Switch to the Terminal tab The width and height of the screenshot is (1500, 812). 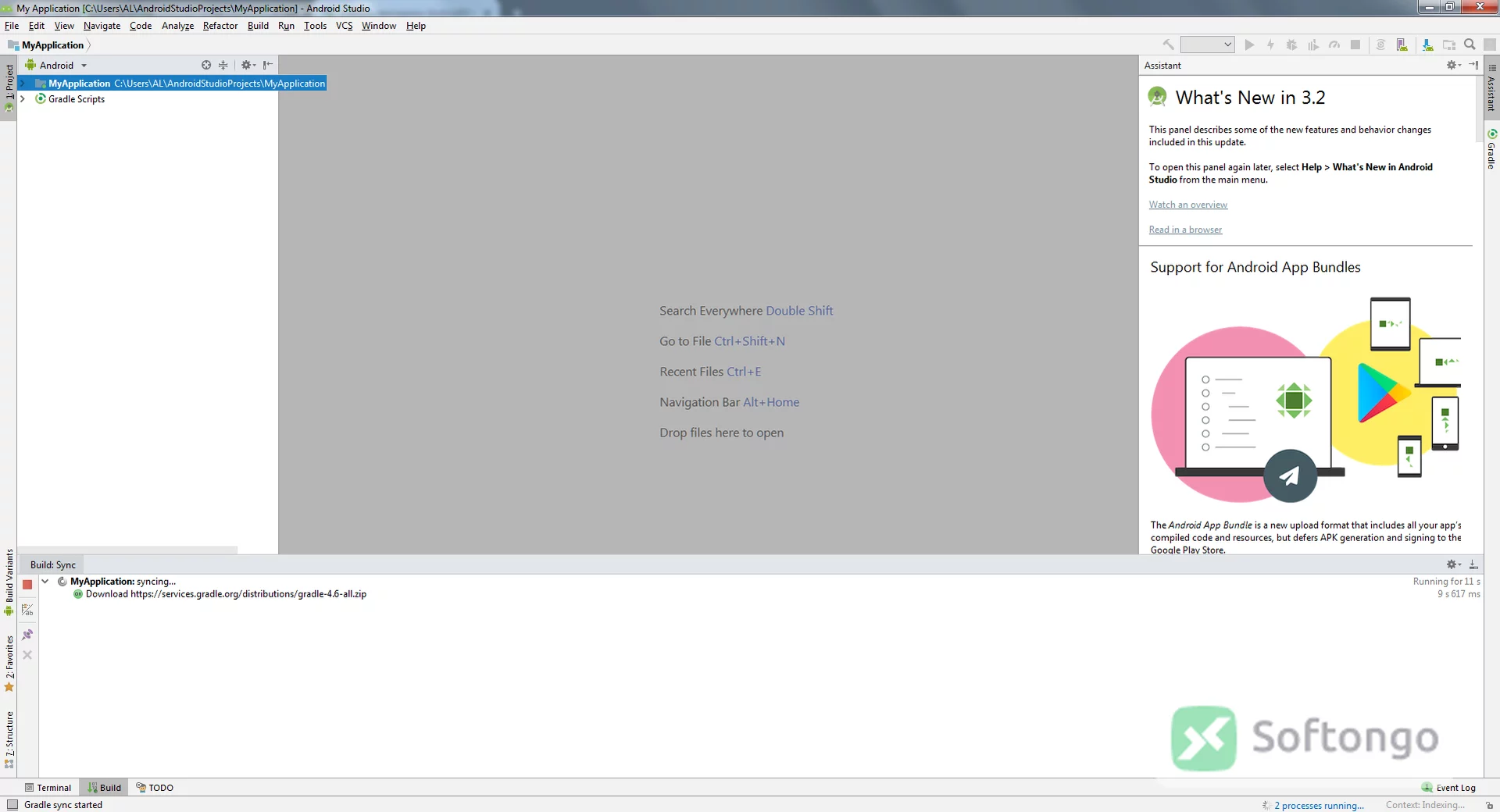click(48, 787)
